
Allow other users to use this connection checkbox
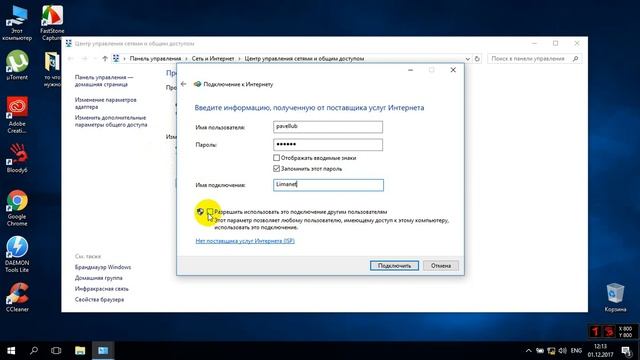pyautogui.click(x=210, y=211)
